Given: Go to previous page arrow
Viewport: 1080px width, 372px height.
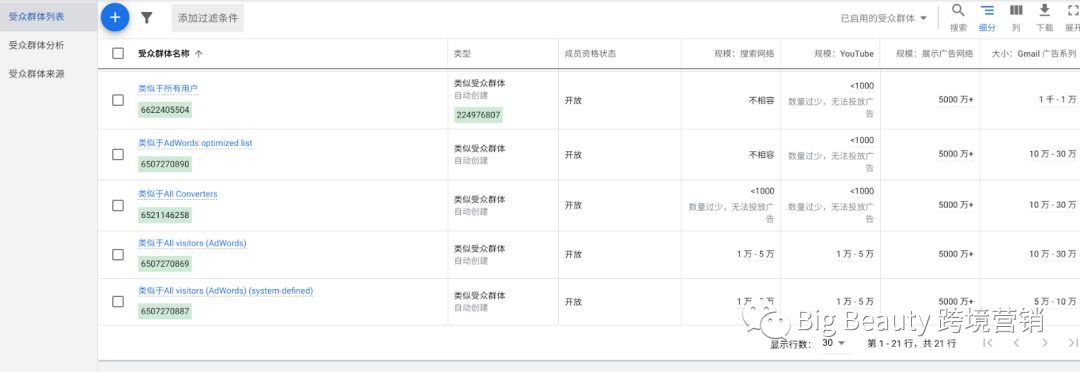Looking at the screenshot, I should [1016, 343].
